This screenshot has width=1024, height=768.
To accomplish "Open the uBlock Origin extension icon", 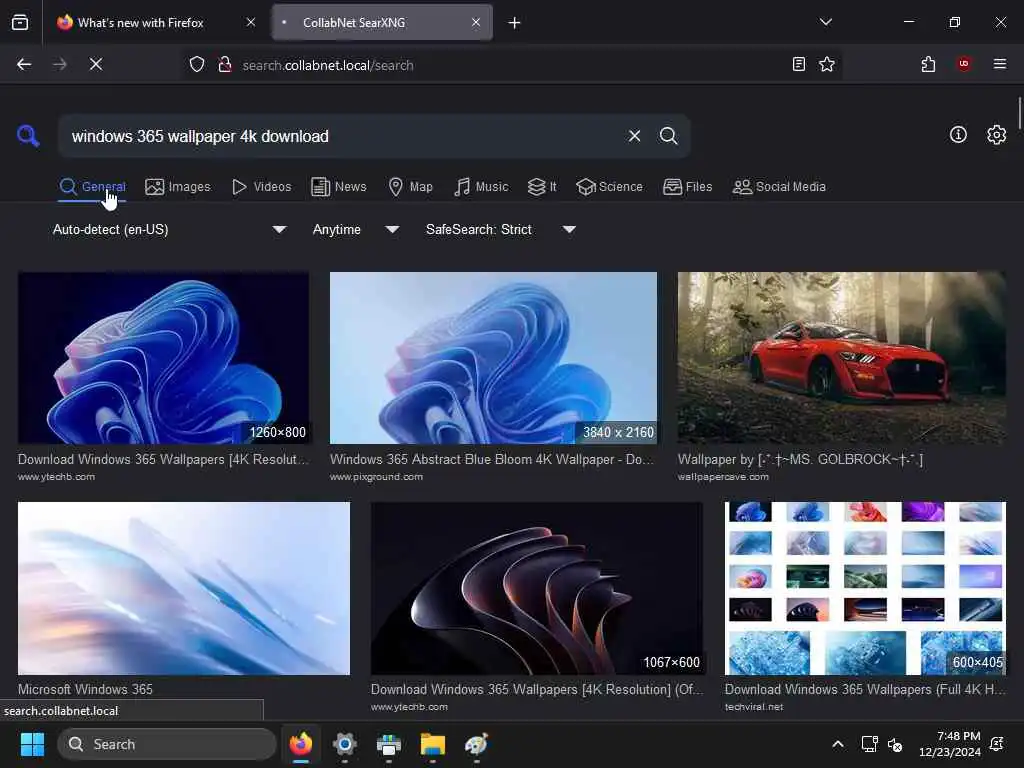I will pos(963,64).
